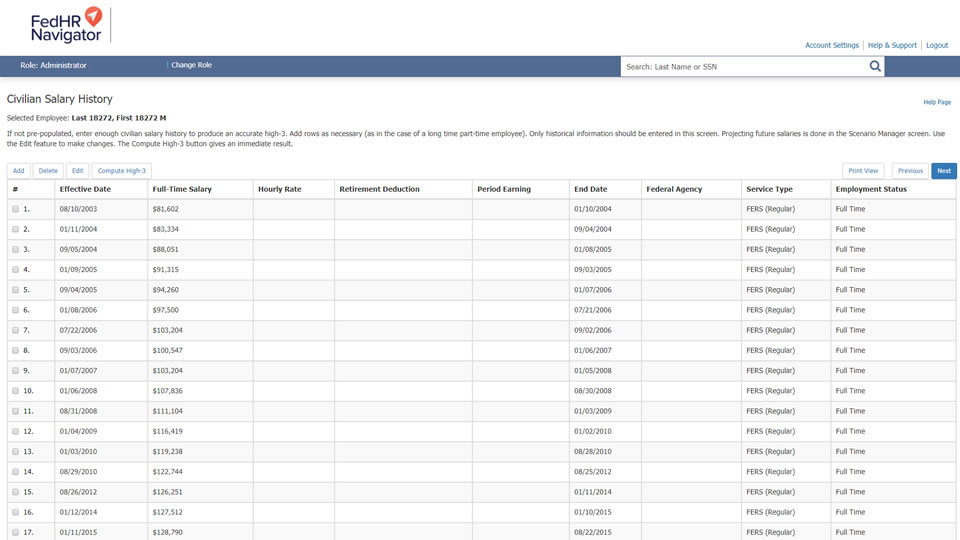960x540 pixels.
Task: Run Compute High-3
Action: coord(121,171)
